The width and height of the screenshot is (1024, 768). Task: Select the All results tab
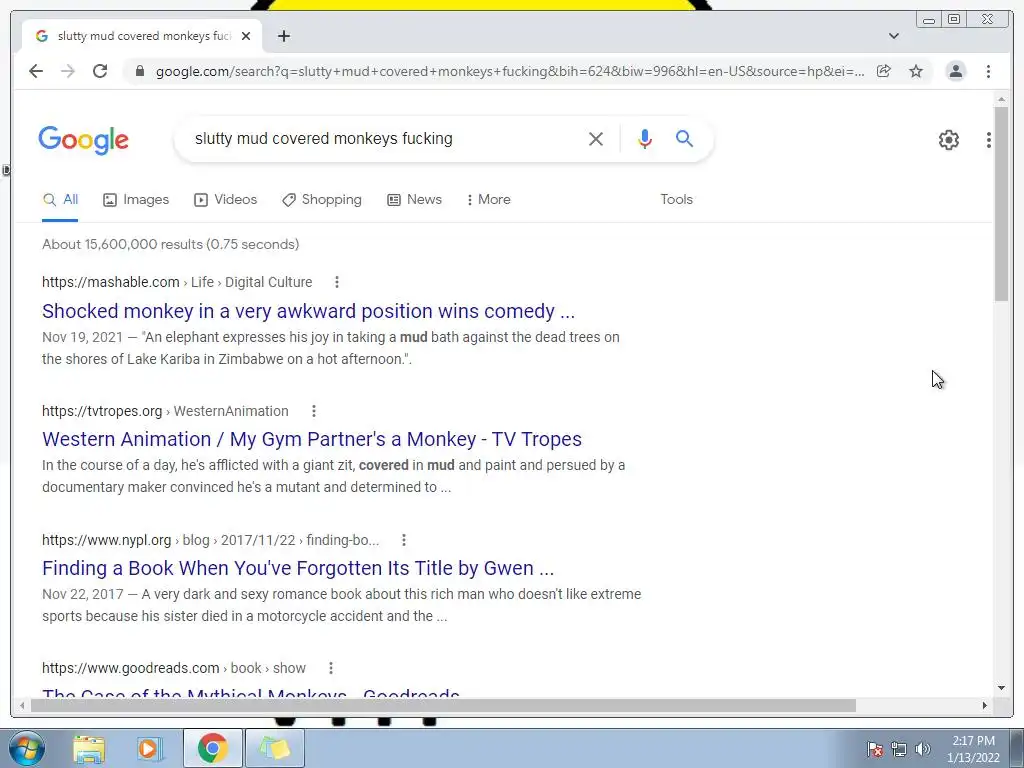[60, 199]
